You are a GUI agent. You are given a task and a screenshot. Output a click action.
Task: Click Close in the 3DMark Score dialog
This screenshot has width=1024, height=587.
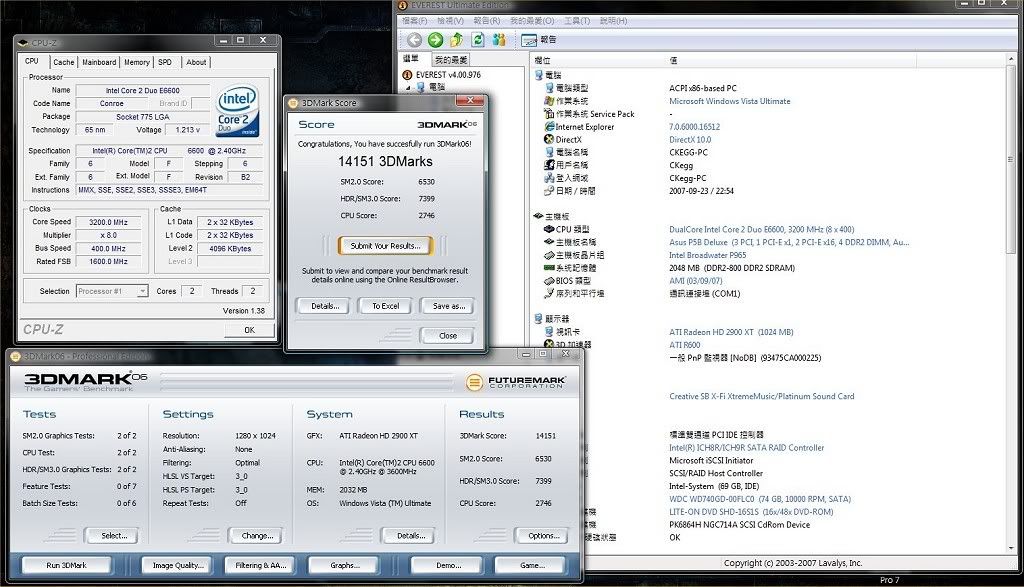(x=447, y=336)
